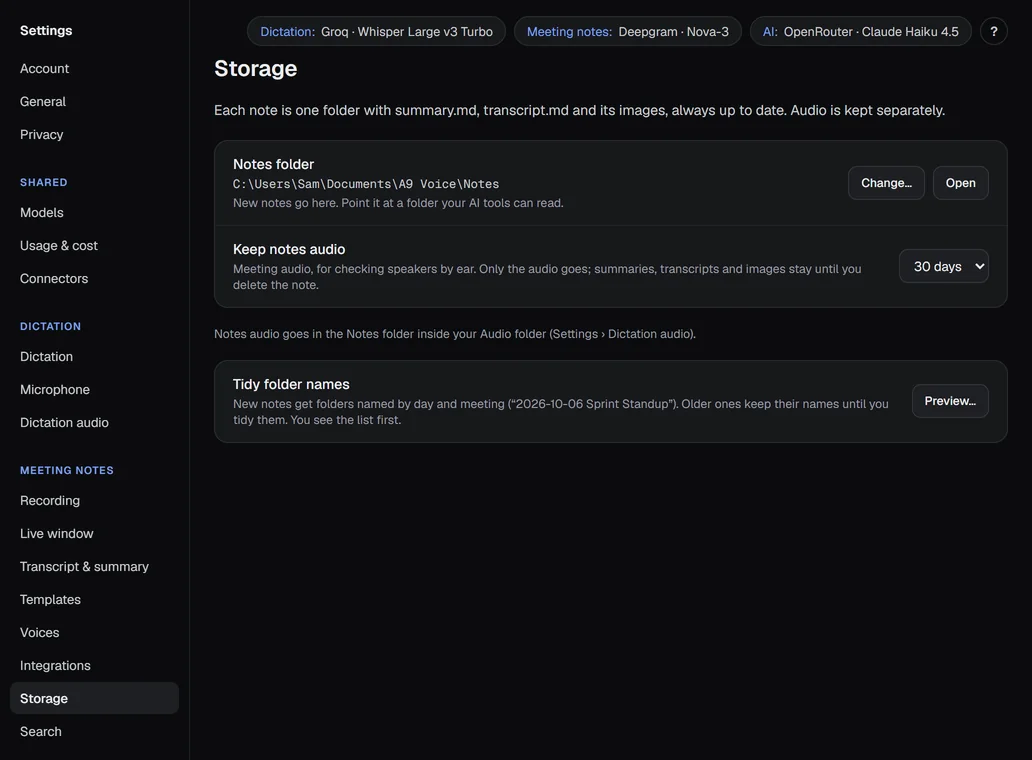Open Live window settings
Image resolution: width=1032 pixels, height=760 pixels.
coord(57,534)
